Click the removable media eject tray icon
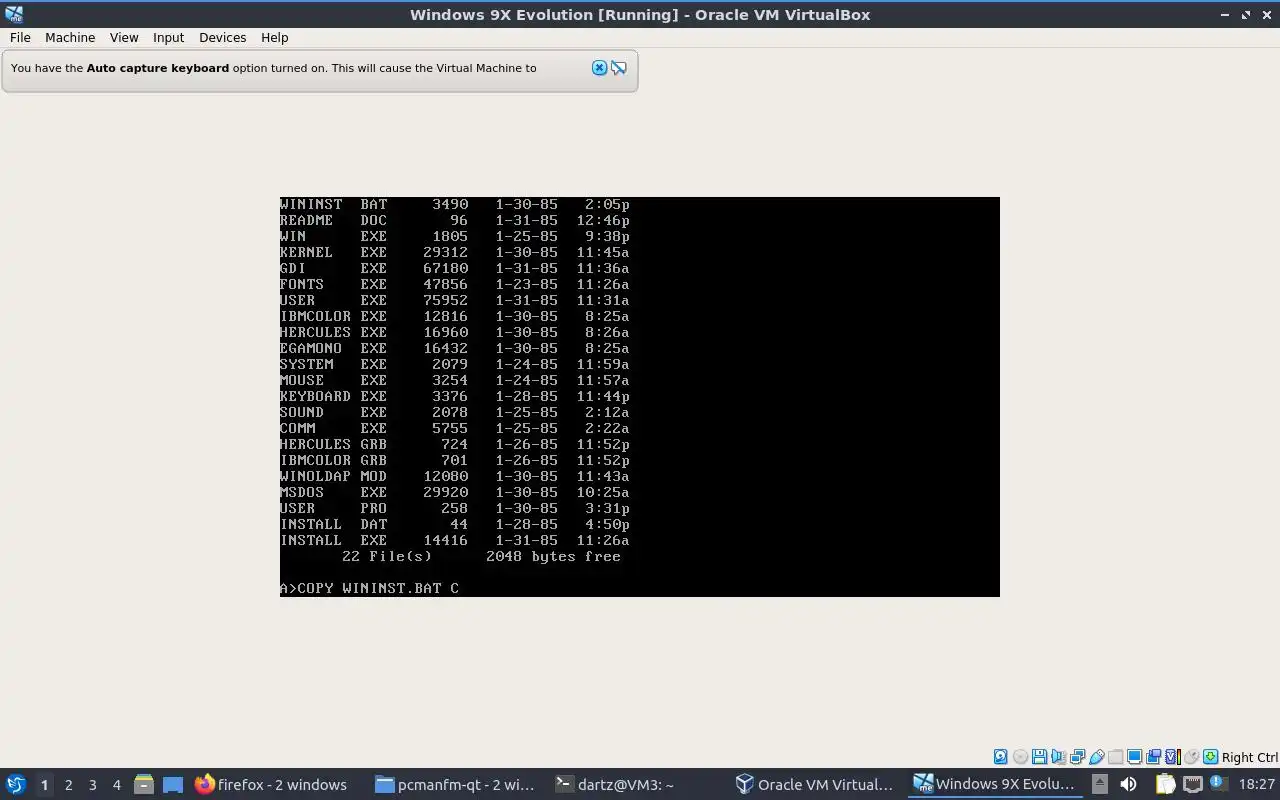The height and width of the screenshot is (800, 1280). click(x=1100, y=784)
